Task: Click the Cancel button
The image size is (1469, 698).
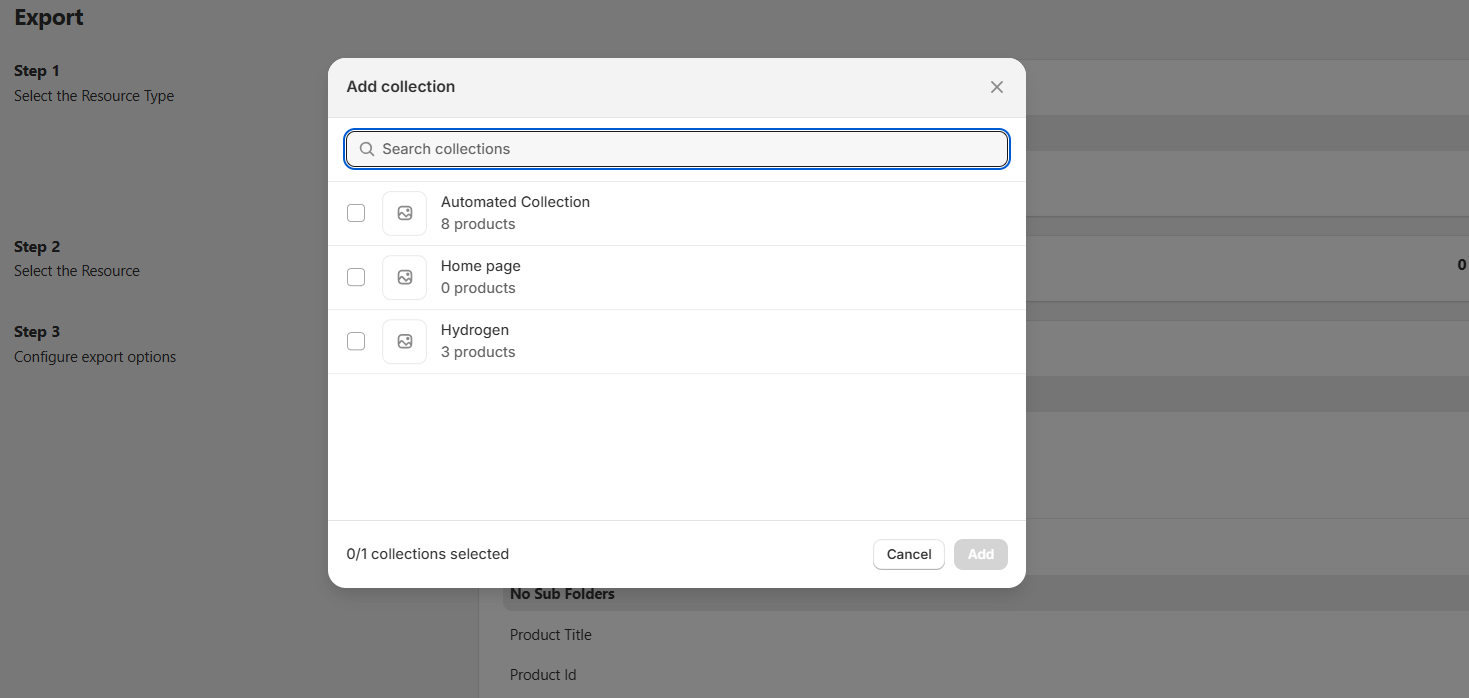Action: [908, 554]
